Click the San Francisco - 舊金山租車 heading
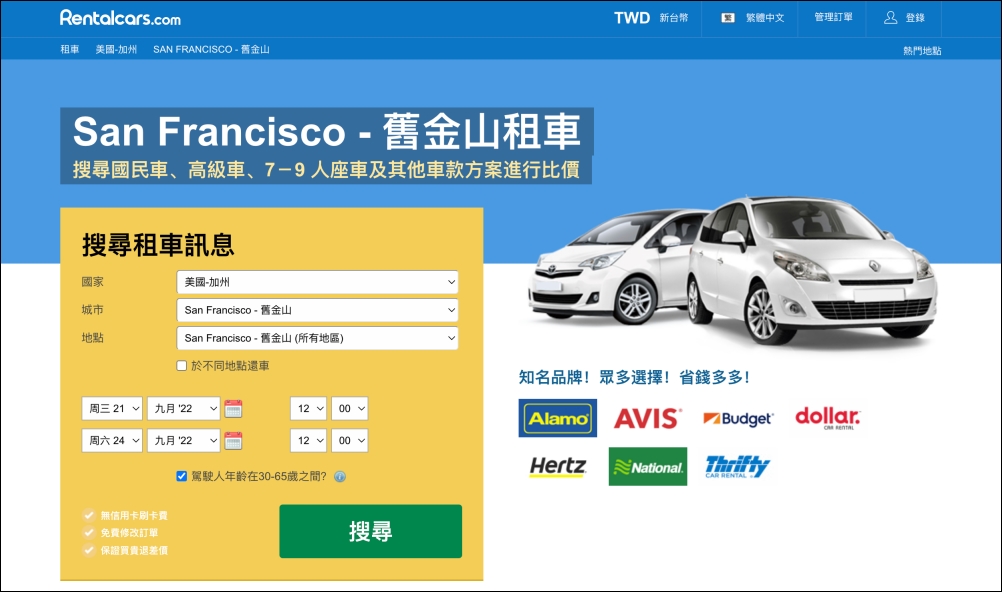This screenshot has width=1002, height=592. click(327, 132)
